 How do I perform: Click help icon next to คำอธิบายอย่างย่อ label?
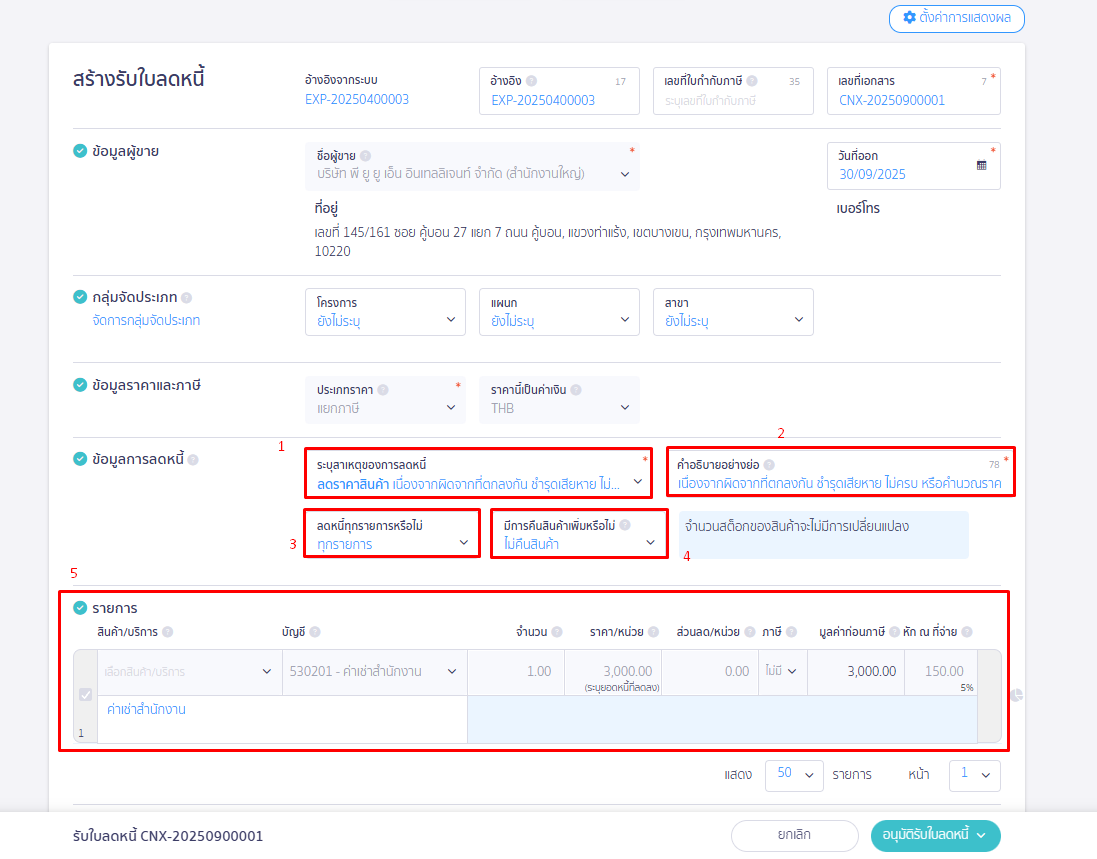[769, 466]
